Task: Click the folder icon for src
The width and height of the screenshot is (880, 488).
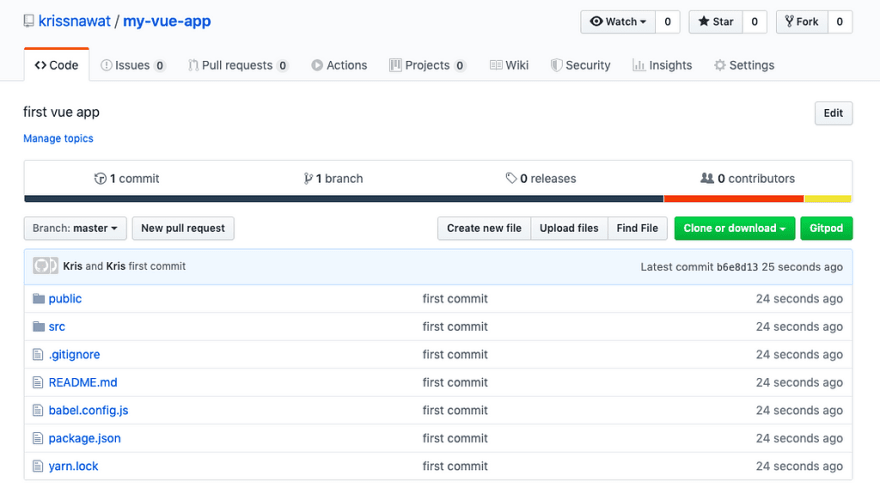Action: point(39,326)
